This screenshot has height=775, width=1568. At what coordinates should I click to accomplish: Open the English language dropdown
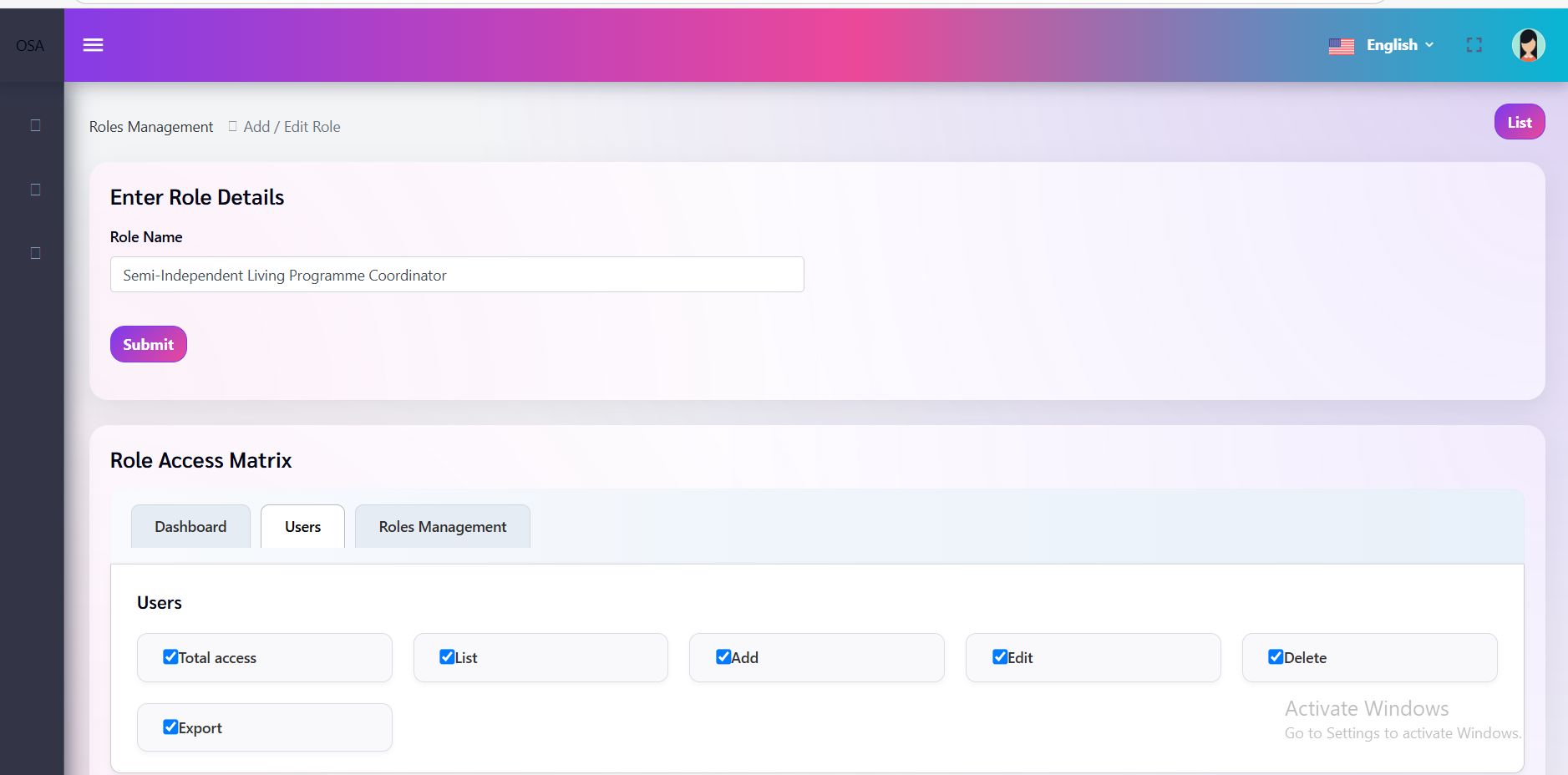tap(1382, 45)
